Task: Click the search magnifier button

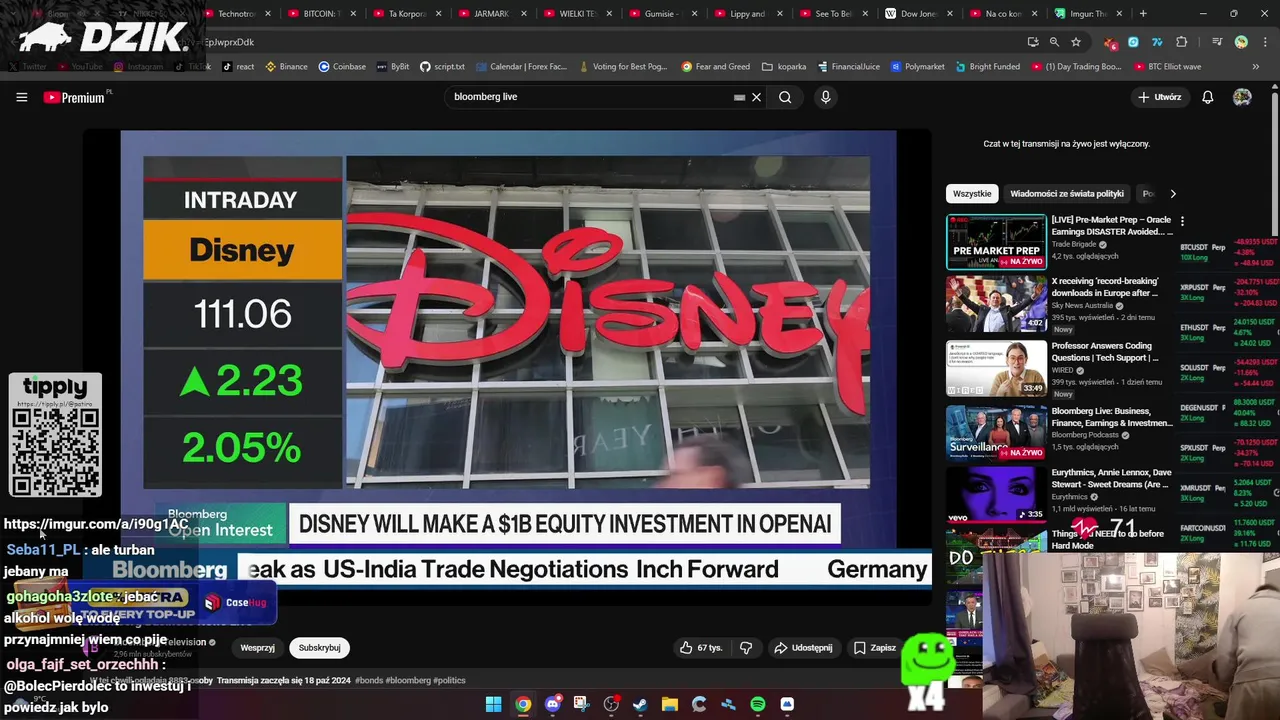Action: tap(785, 97)
